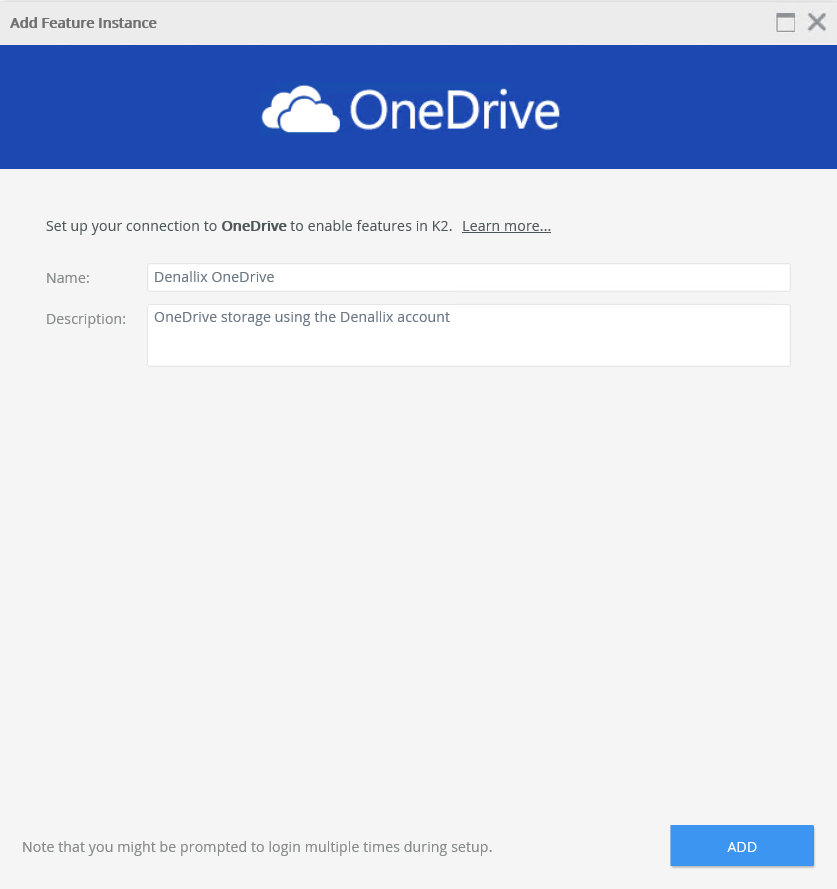Click the ADD button
The width and height of the screenshot is (837, 889).
742,846
